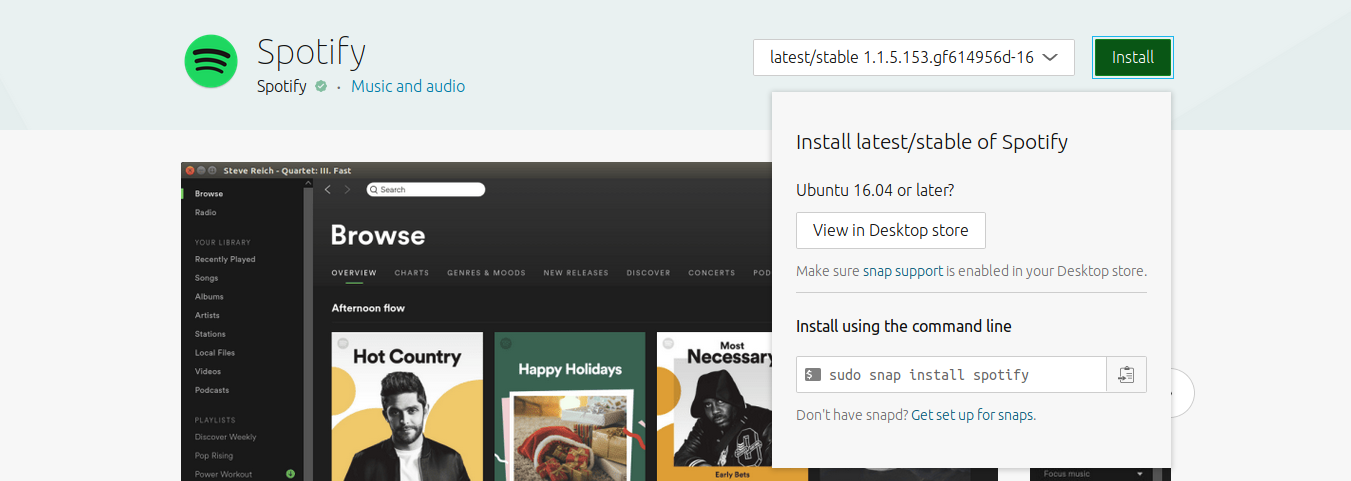Open Get set up for snaps link
Viewport: 1351px width, 481px height.
[973, 415]
